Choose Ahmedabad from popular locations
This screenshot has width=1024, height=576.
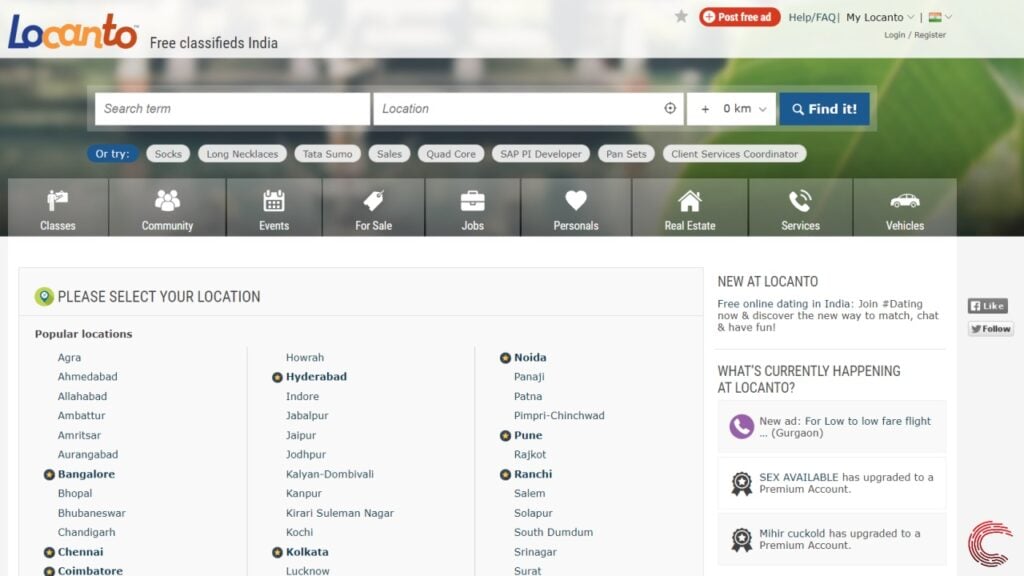point(88,377)
